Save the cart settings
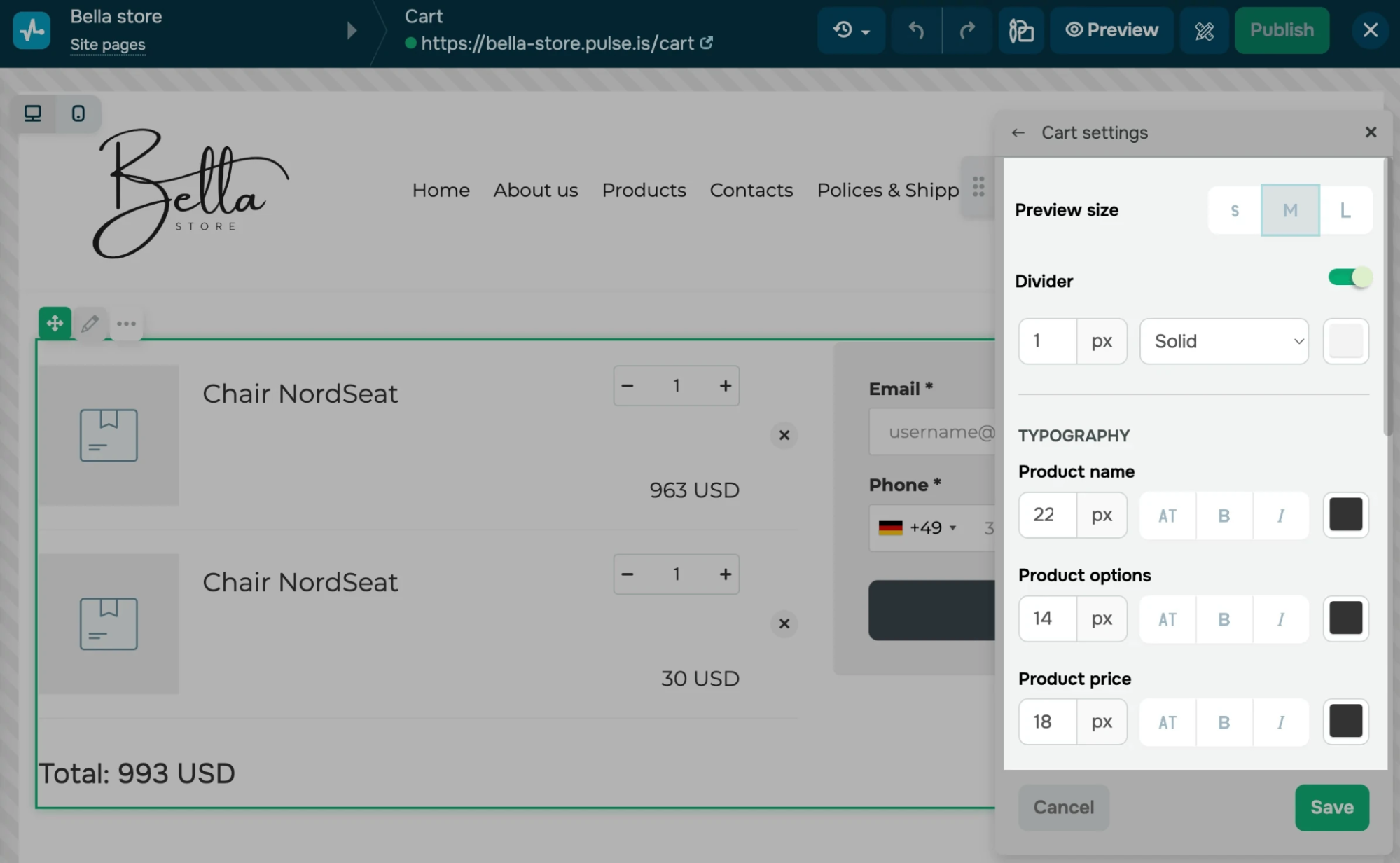Screen dimensions: 1400x863 click(1331, 807)
